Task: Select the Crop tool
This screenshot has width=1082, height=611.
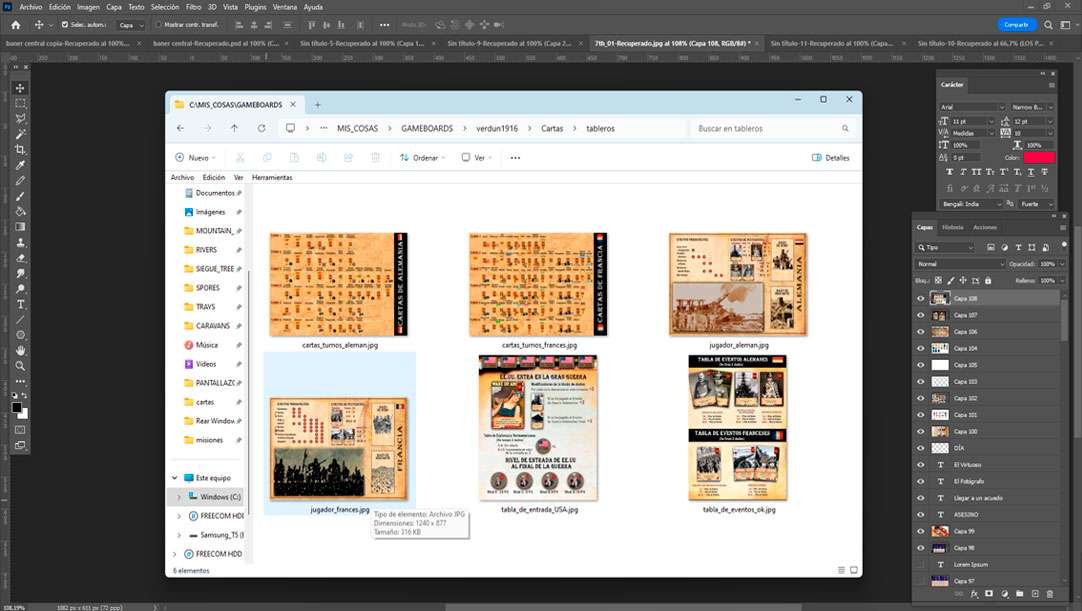Action: coord(20,149)
